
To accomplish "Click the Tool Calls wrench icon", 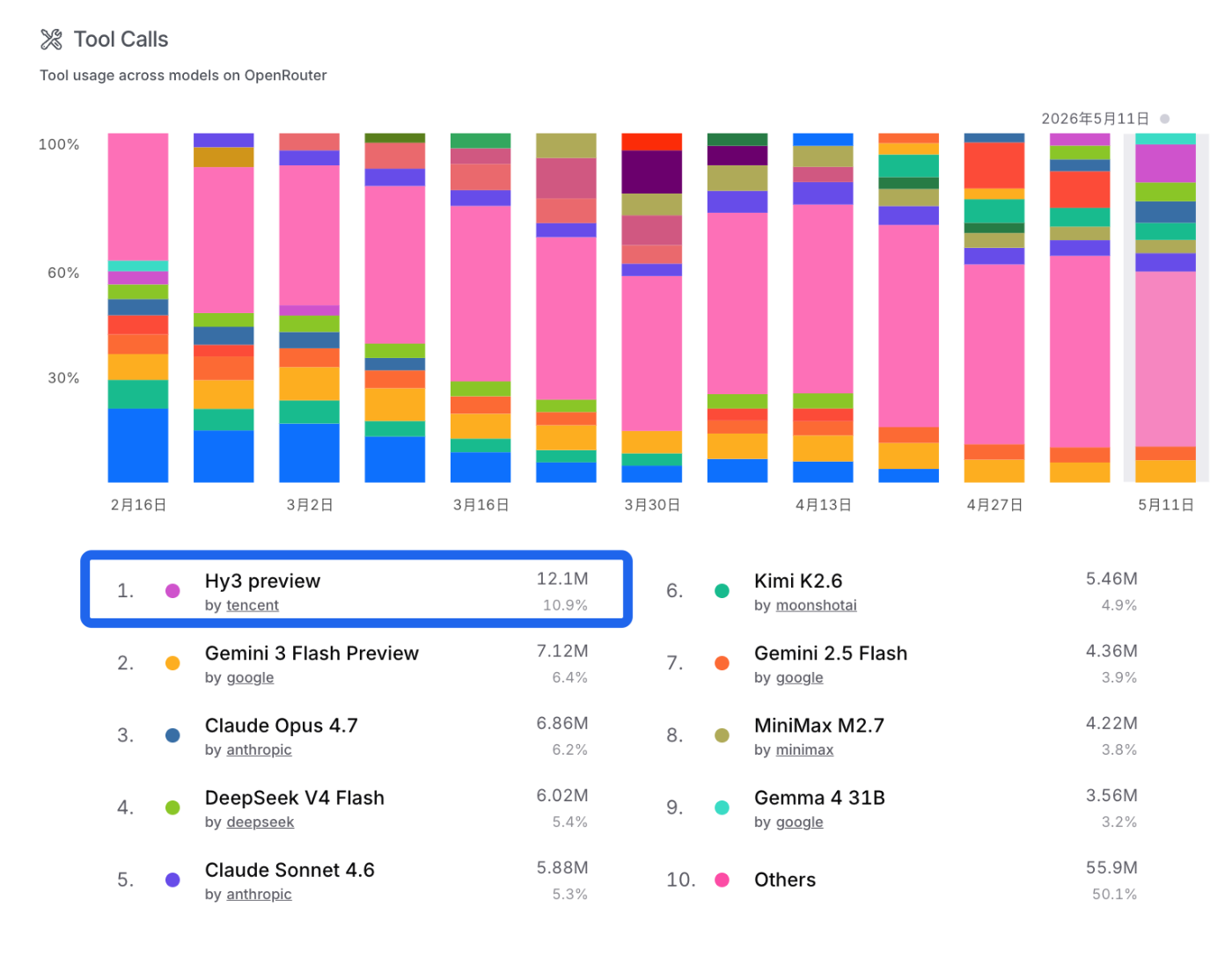I will click(x=51, y=40).
